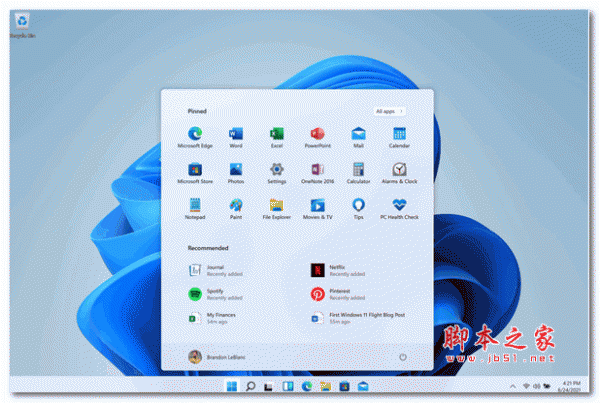Open Brandon LeBlanc user account menu
600x403 pixels.
coord(215,356)
